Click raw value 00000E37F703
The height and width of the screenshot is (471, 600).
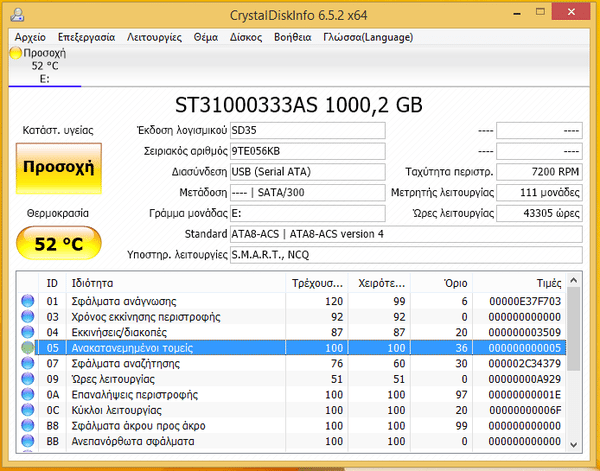pyautogui.click(x=525, y=302)
